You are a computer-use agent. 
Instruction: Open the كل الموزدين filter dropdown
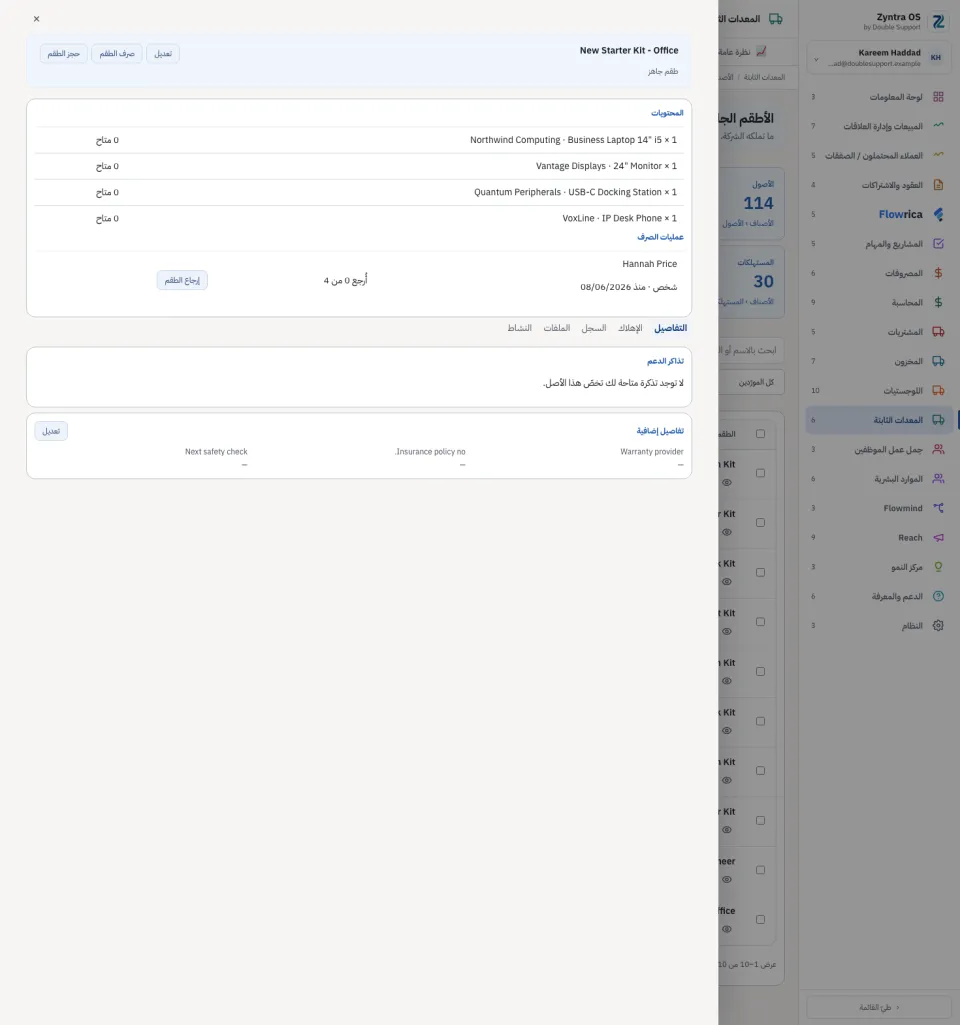point(752,382)
